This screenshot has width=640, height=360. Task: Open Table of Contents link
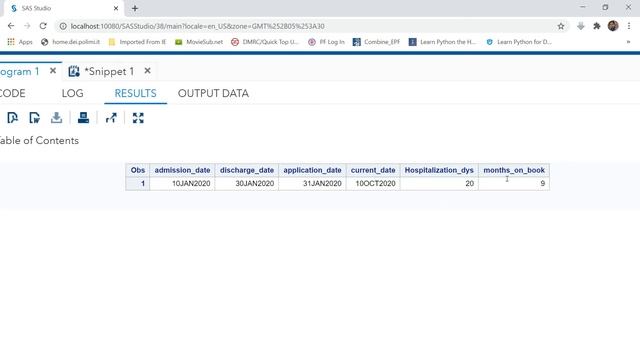39,140
